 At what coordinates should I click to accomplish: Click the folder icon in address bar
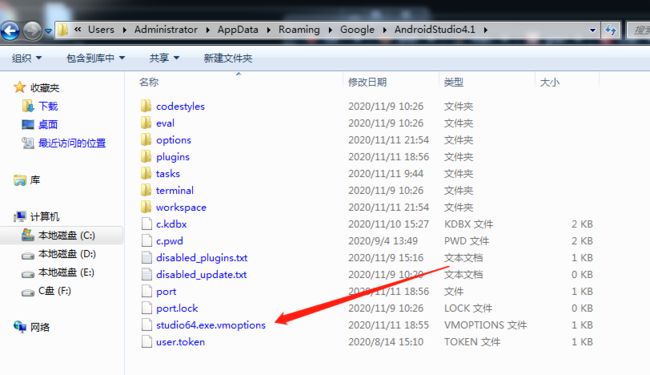tap(63, 30)
